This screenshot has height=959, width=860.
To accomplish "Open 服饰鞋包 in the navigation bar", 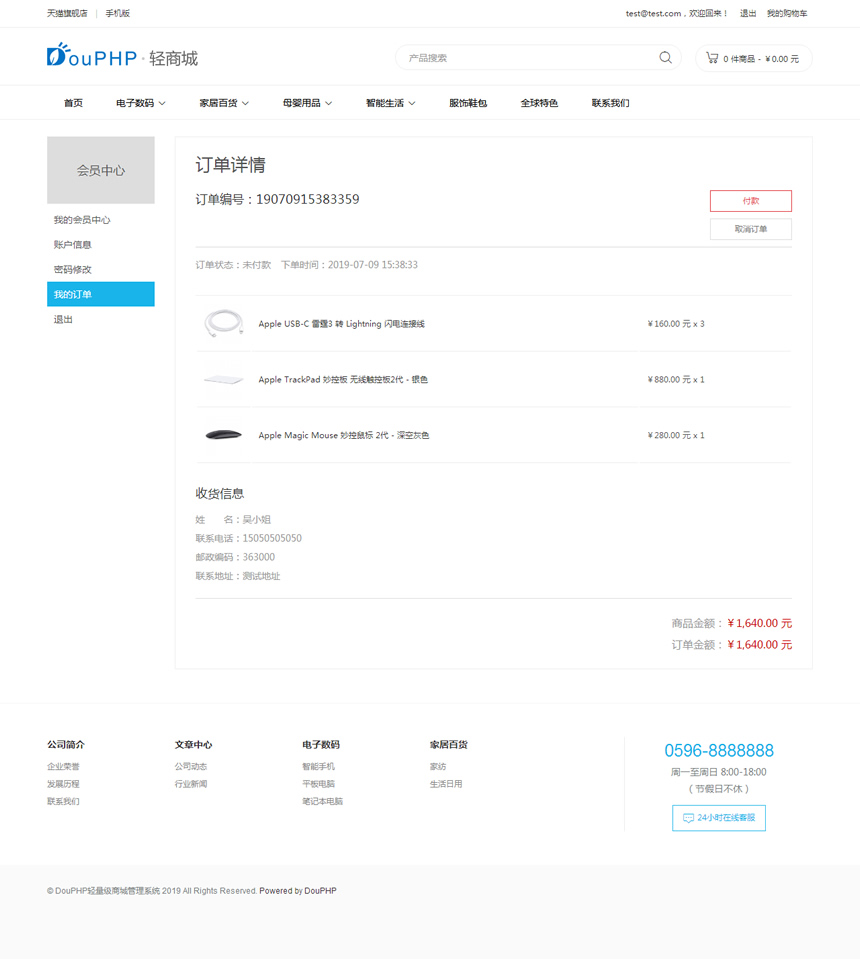I will point(468,103).
